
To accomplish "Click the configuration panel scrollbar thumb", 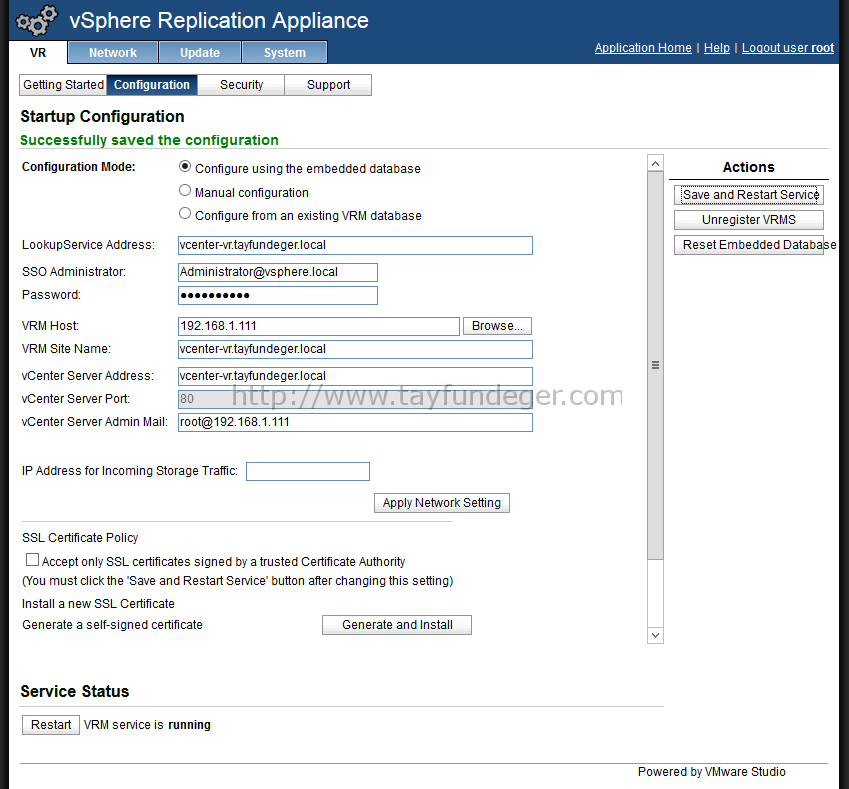I will click(655, 366).
